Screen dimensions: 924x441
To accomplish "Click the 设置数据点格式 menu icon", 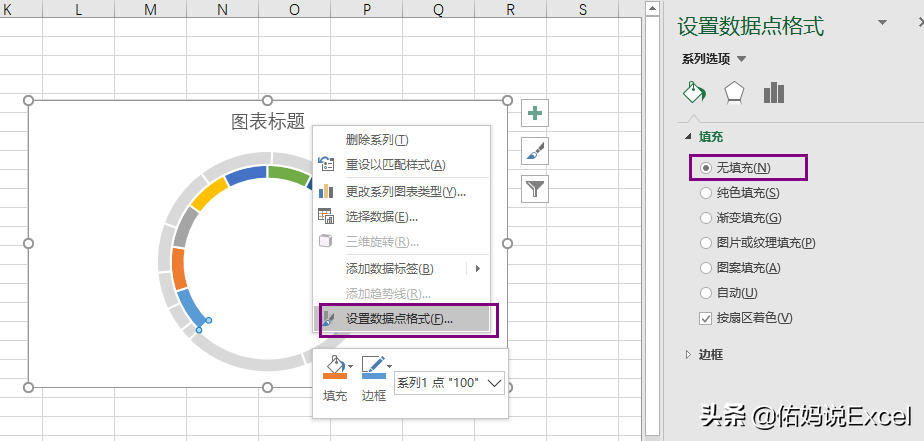I will coord(329,319).
